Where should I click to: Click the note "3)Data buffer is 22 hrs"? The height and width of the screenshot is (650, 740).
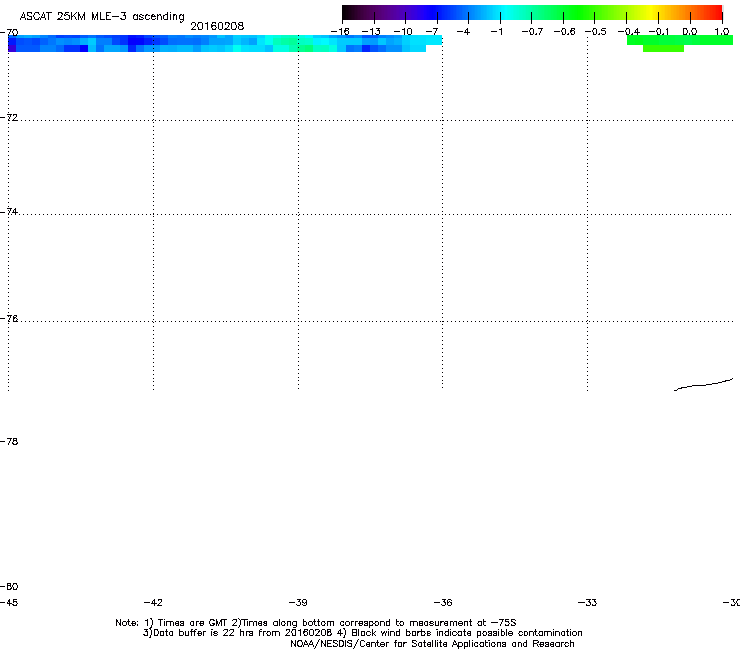(362, 633)
